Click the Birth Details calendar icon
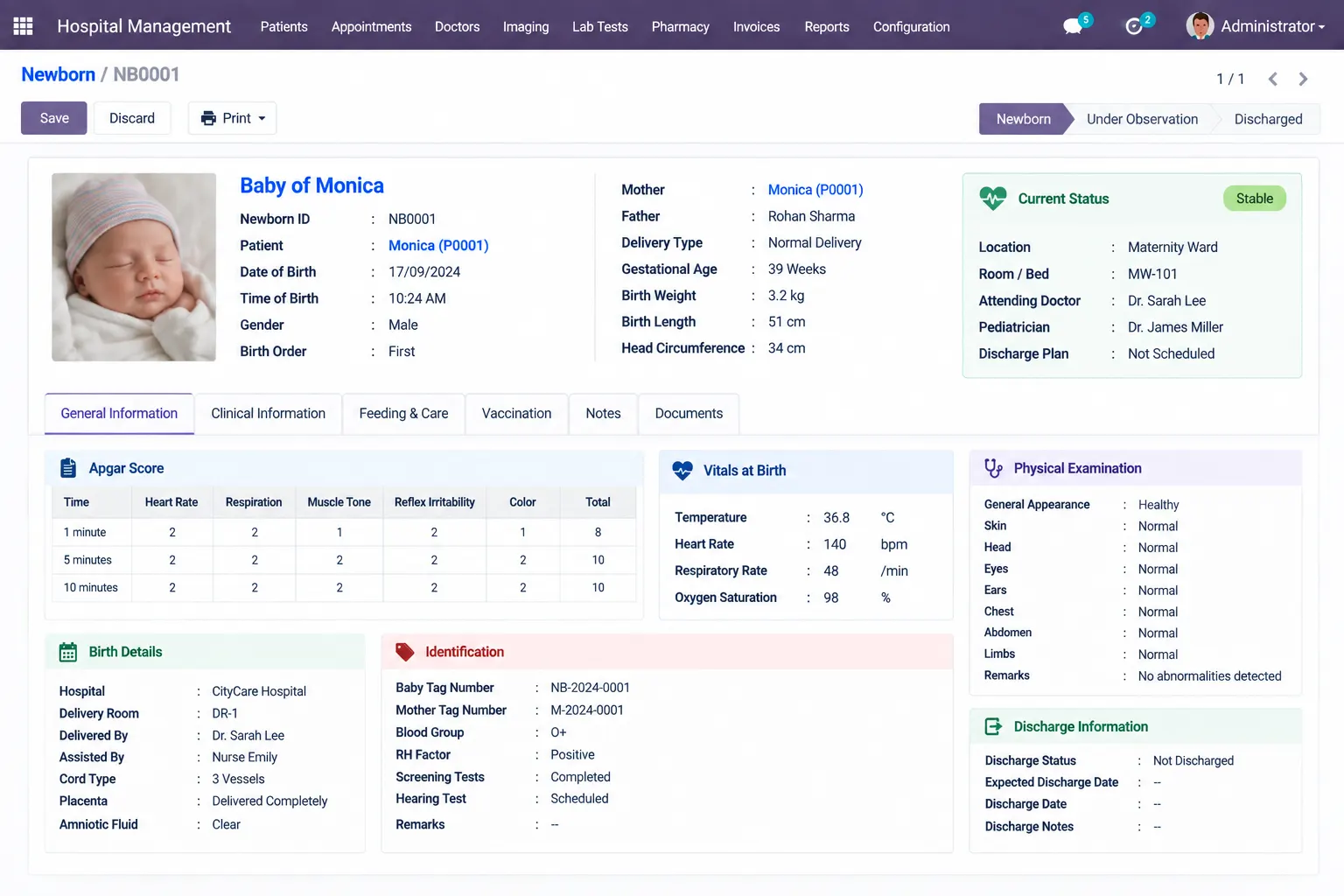Image resolution: width=1344 pixels, height=896 pixels. (x=68, y=652)
